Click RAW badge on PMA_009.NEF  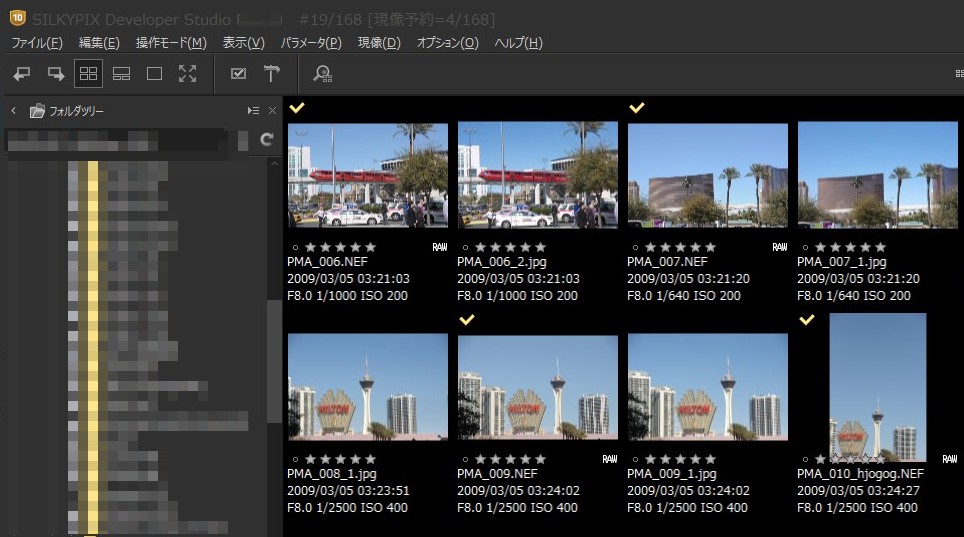610,459
